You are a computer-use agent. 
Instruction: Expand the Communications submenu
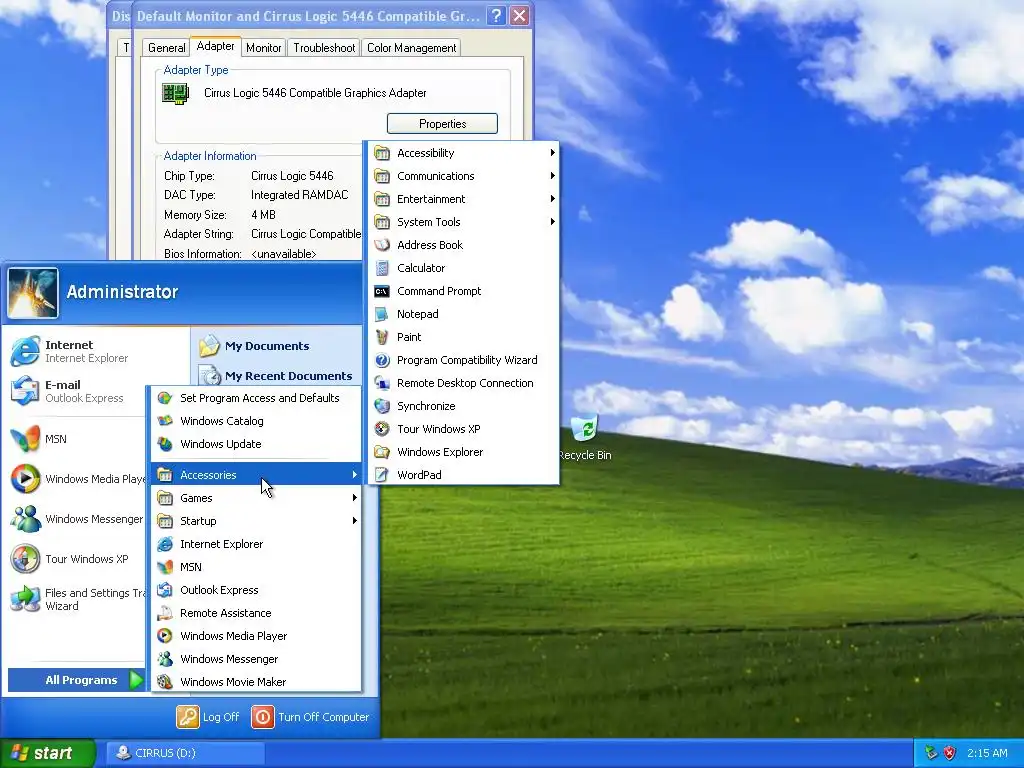pyautogui.click(x=464, y=176)
